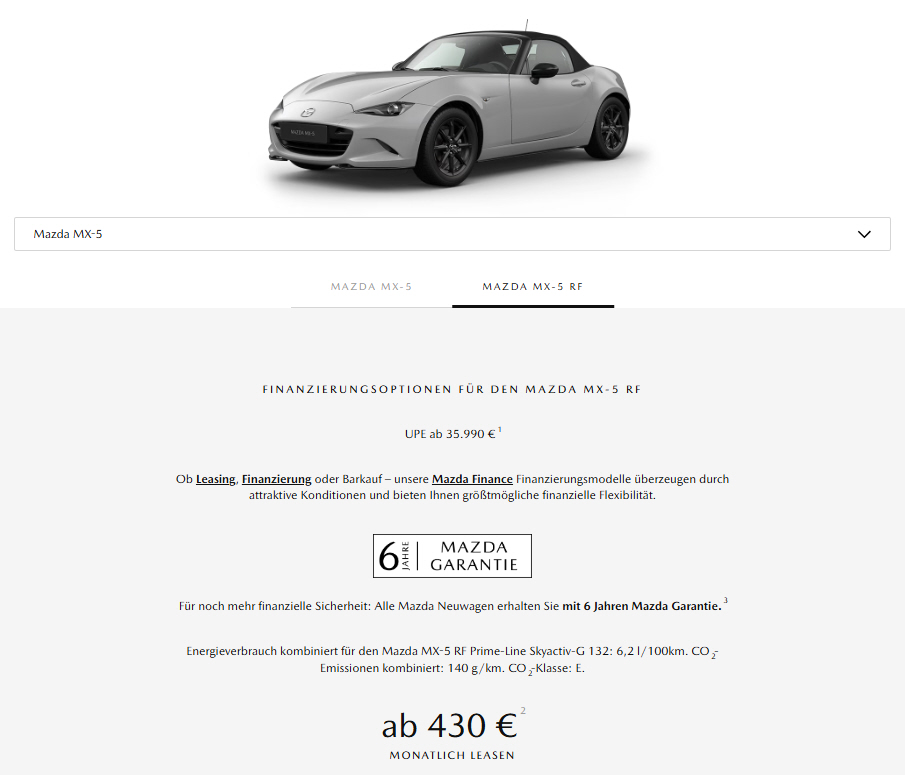Click the UPE ab 35.990 € price text
This screenshot has width=905, height=775.
tap(450, 434)
